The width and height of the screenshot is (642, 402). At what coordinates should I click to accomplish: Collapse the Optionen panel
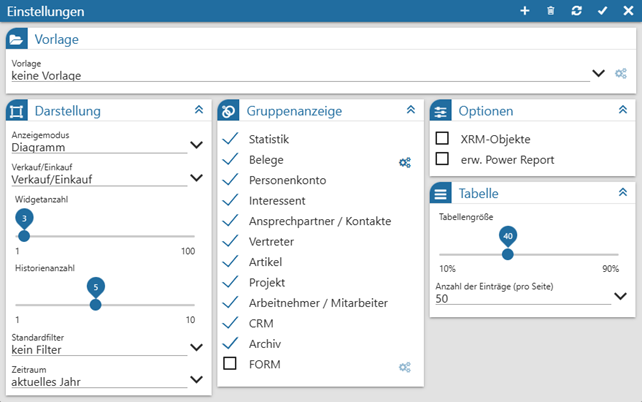(x=621, y=110)
